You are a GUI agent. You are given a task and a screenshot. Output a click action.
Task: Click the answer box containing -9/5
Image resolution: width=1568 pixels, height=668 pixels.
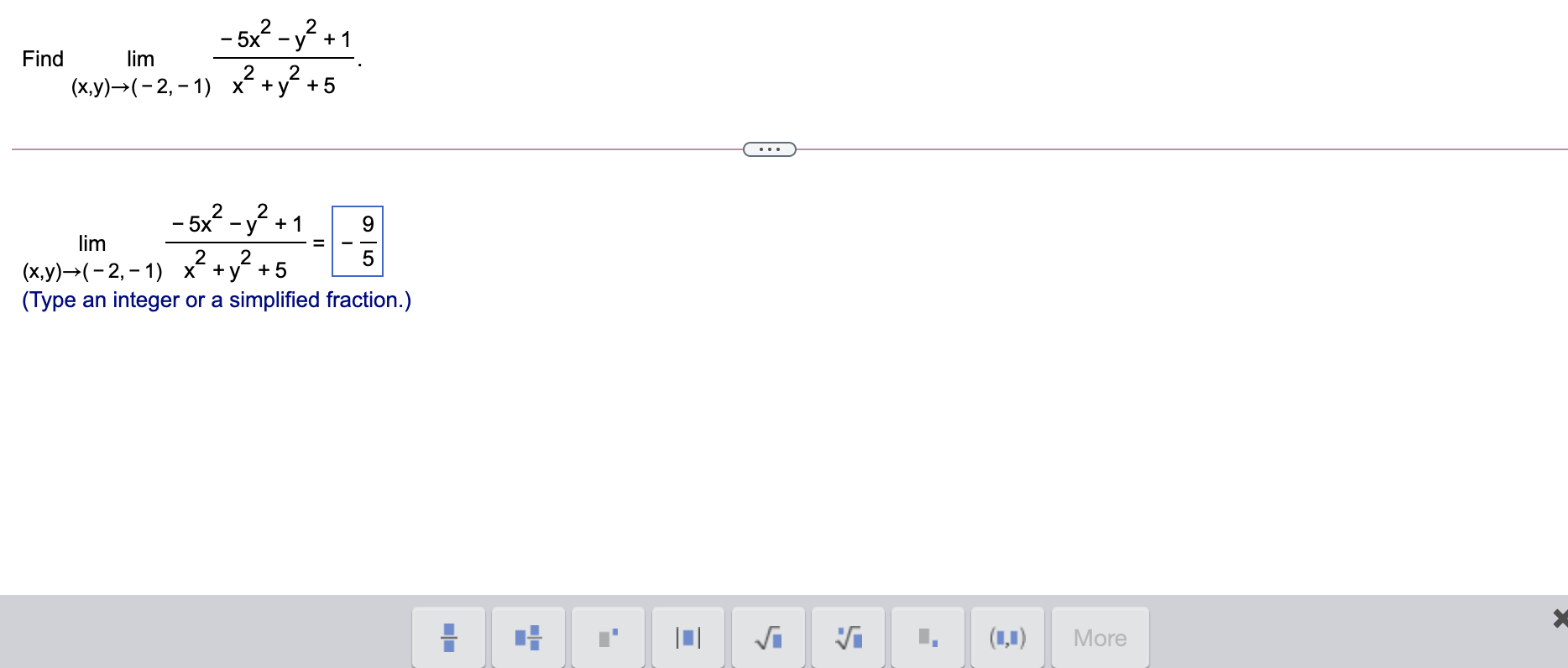[358, 241]
